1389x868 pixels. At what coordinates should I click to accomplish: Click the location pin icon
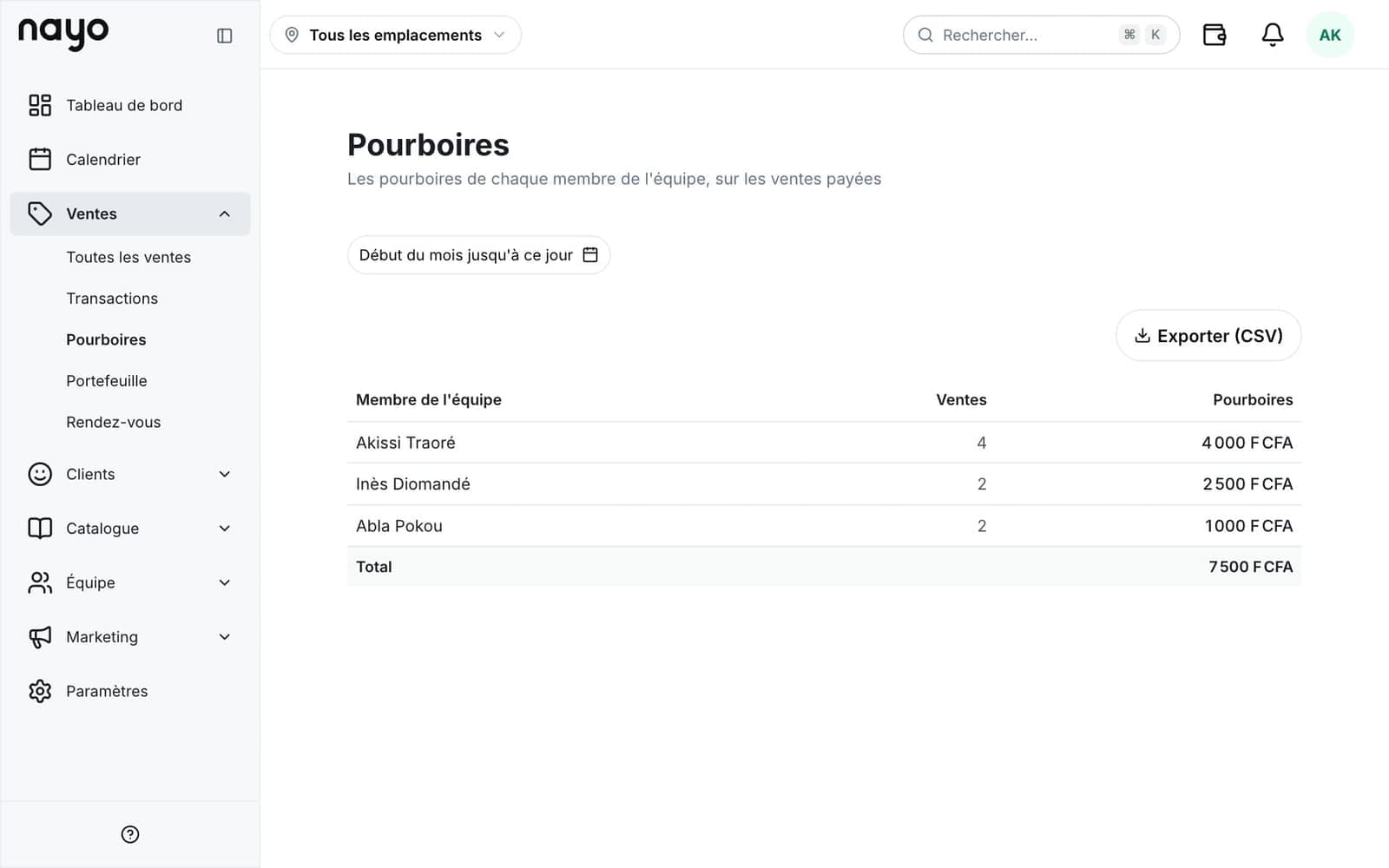(x=292, y=35)
